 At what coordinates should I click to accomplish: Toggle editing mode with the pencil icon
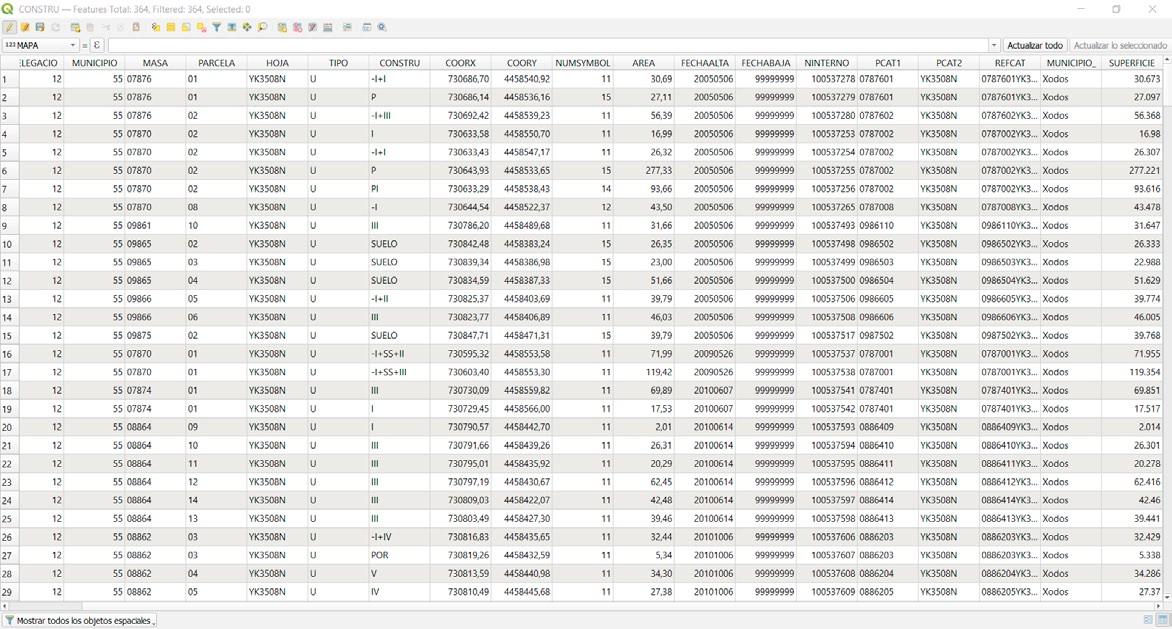pyautogui.click(x=9, y=27)
